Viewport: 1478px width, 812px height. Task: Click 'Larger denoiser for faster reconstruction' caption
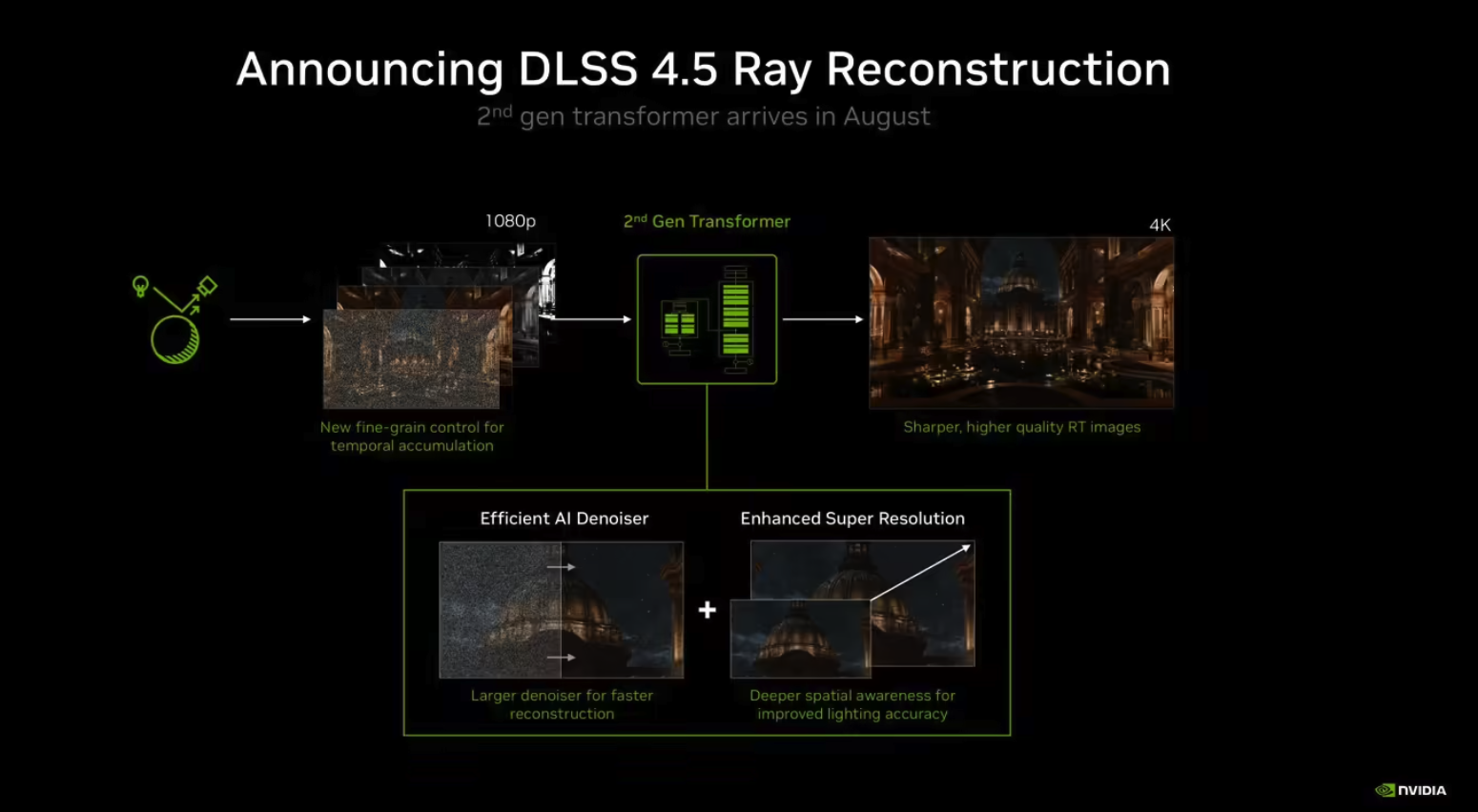pyautogui.click(x=562, y=704)
